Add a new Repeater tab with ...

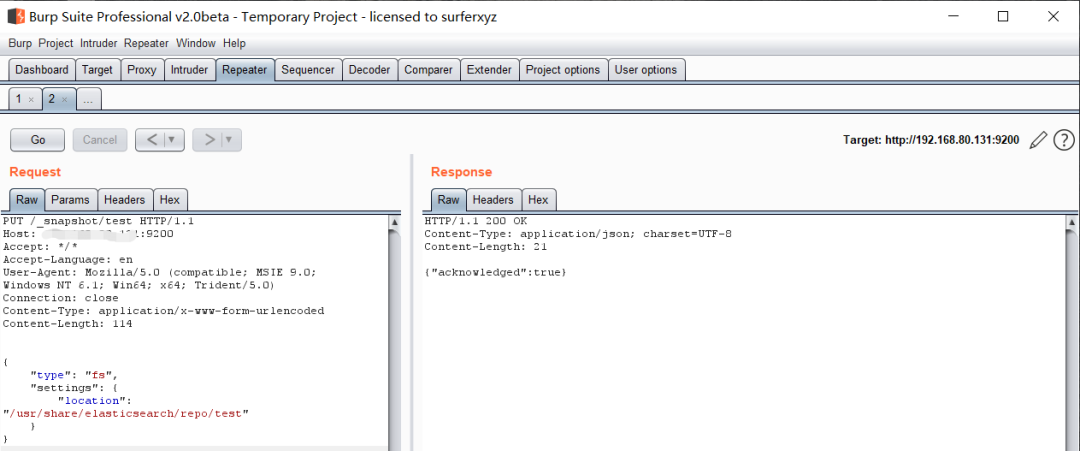click(88, 100)
